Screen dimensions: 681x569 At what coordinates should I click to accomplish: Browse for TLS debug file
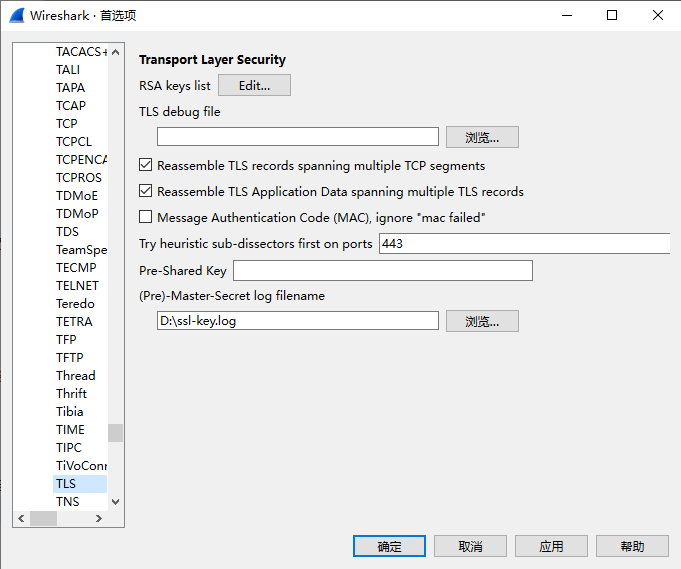[x=482, y=137]
